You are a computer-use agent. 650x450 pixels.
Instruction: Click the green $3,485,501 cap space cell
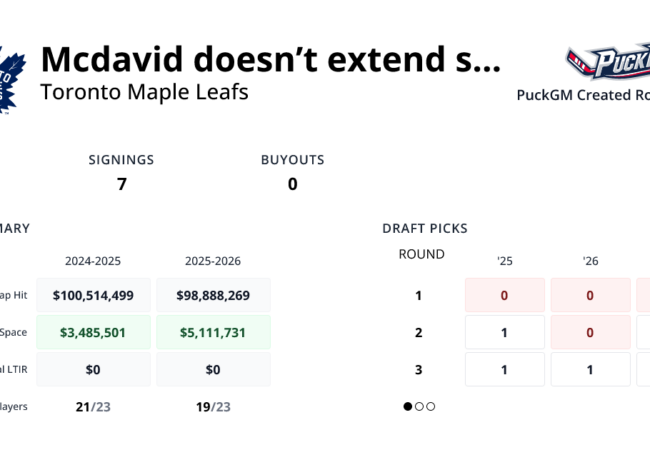pos(93,332)
